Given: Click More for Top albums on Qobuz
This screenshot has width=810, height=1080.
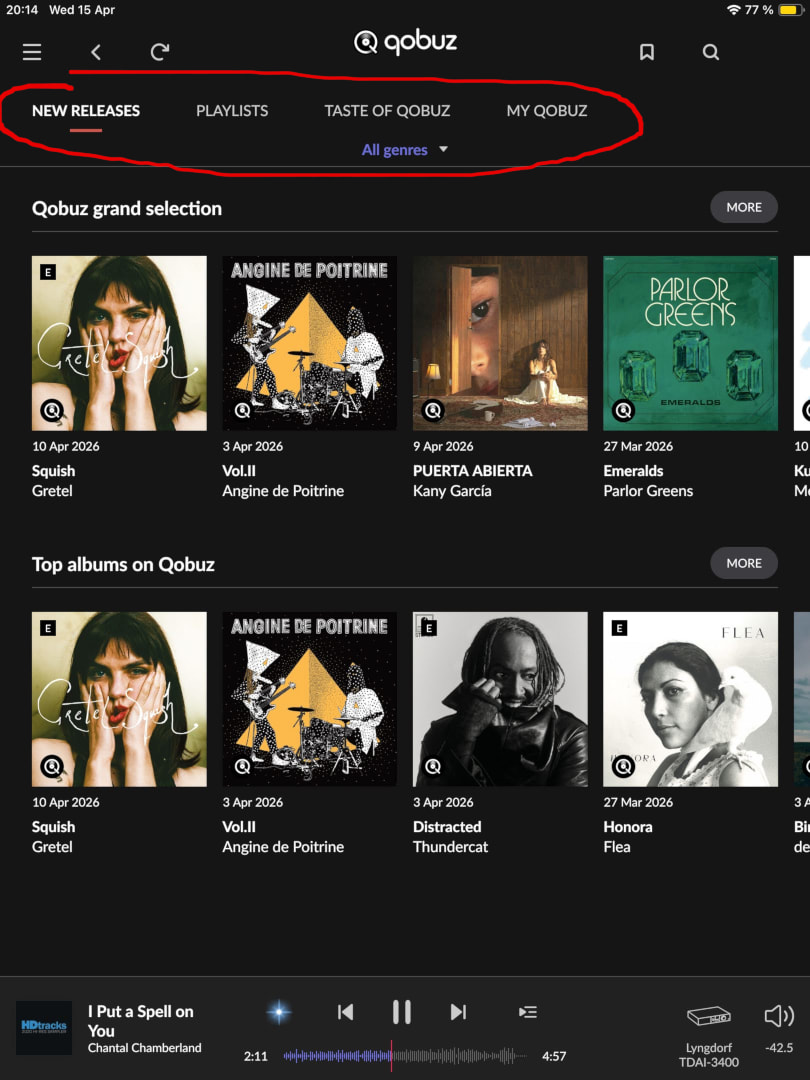Looking at the screenshot, I should pyautogui.click(x=744, y=563).
